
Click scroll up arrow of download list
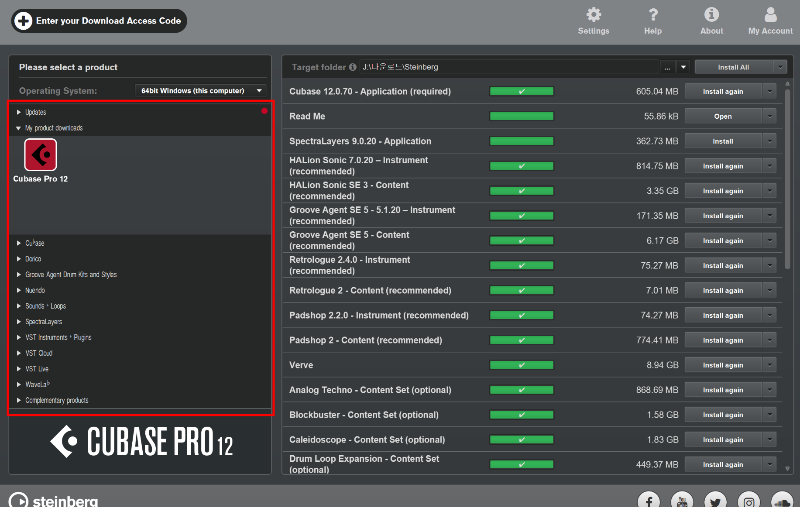tap(787, 84)
